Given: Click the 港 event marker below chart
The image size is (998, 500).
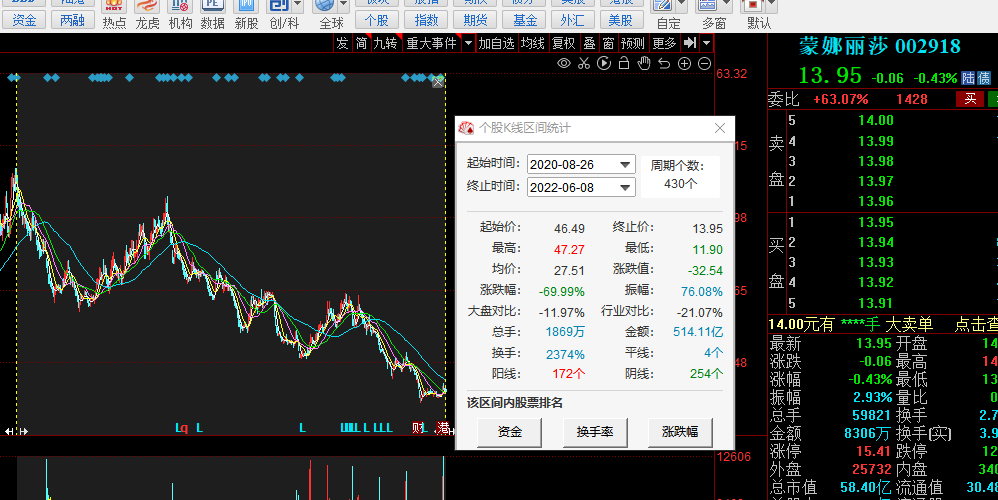Looking at the screenshot, I should (x=442, y=428).
